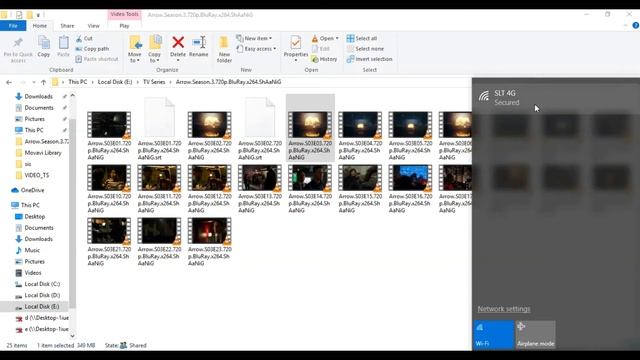Switch to the Home ribbon tab
Screen dimensions: 640x360
pyautogui.click(x=40, y=26)
